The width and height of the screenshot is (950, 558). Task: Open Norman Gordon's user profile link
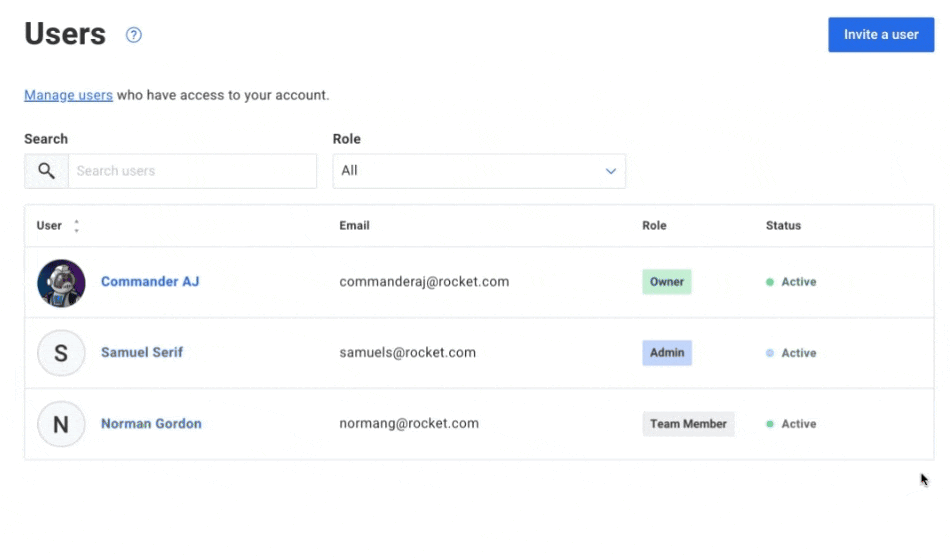pos(151,424)
